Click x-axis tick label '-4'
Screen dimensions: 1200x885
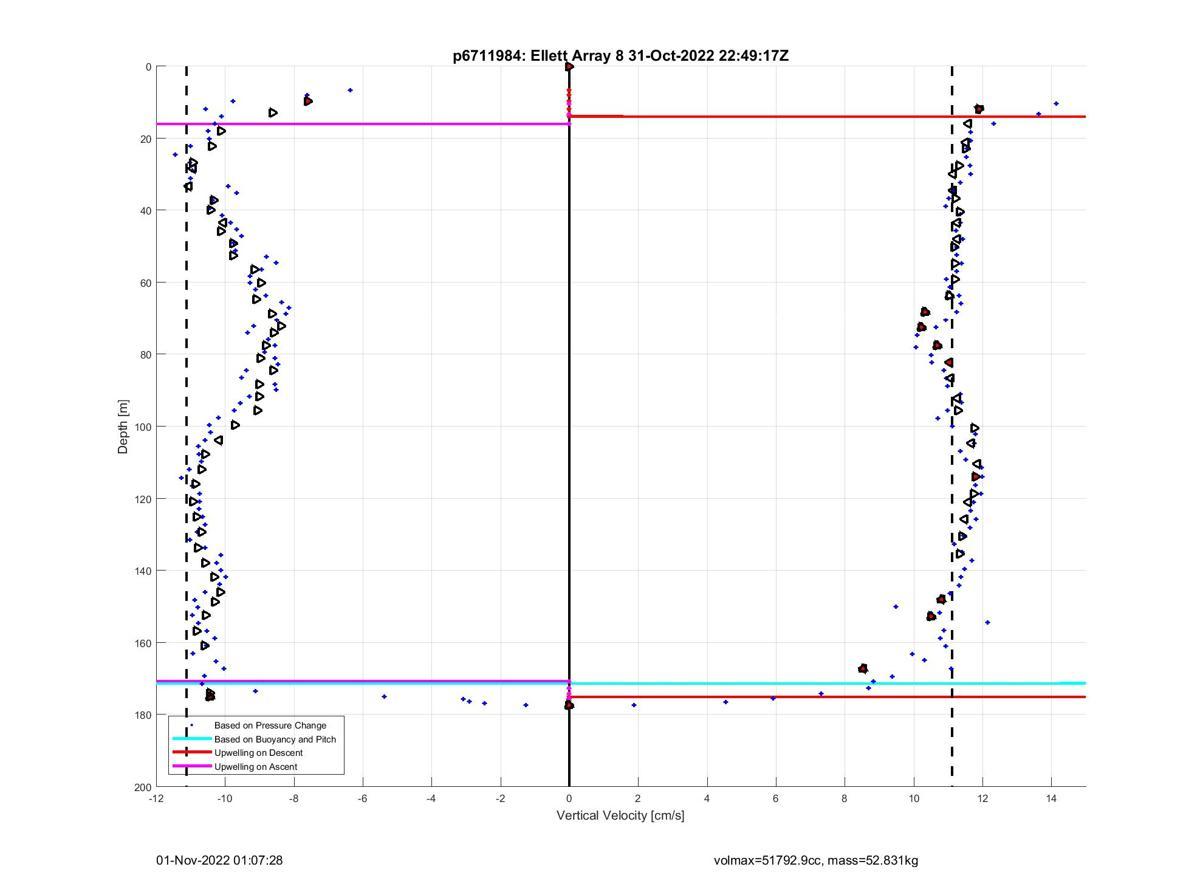pyautogui.click(x=431, y=799)
